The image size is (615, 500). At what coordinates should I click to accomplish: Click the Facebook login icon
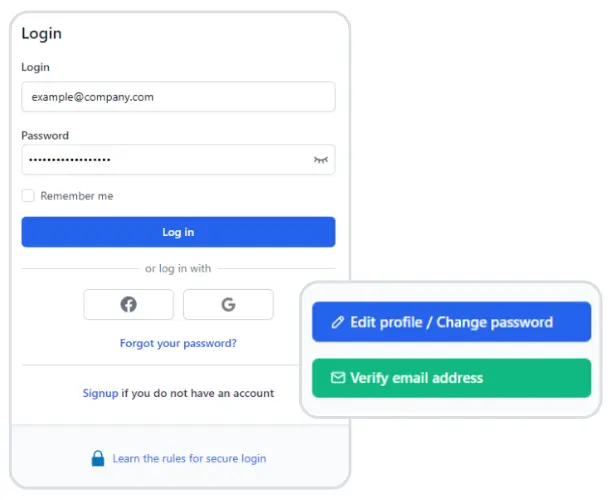(128, 305)
